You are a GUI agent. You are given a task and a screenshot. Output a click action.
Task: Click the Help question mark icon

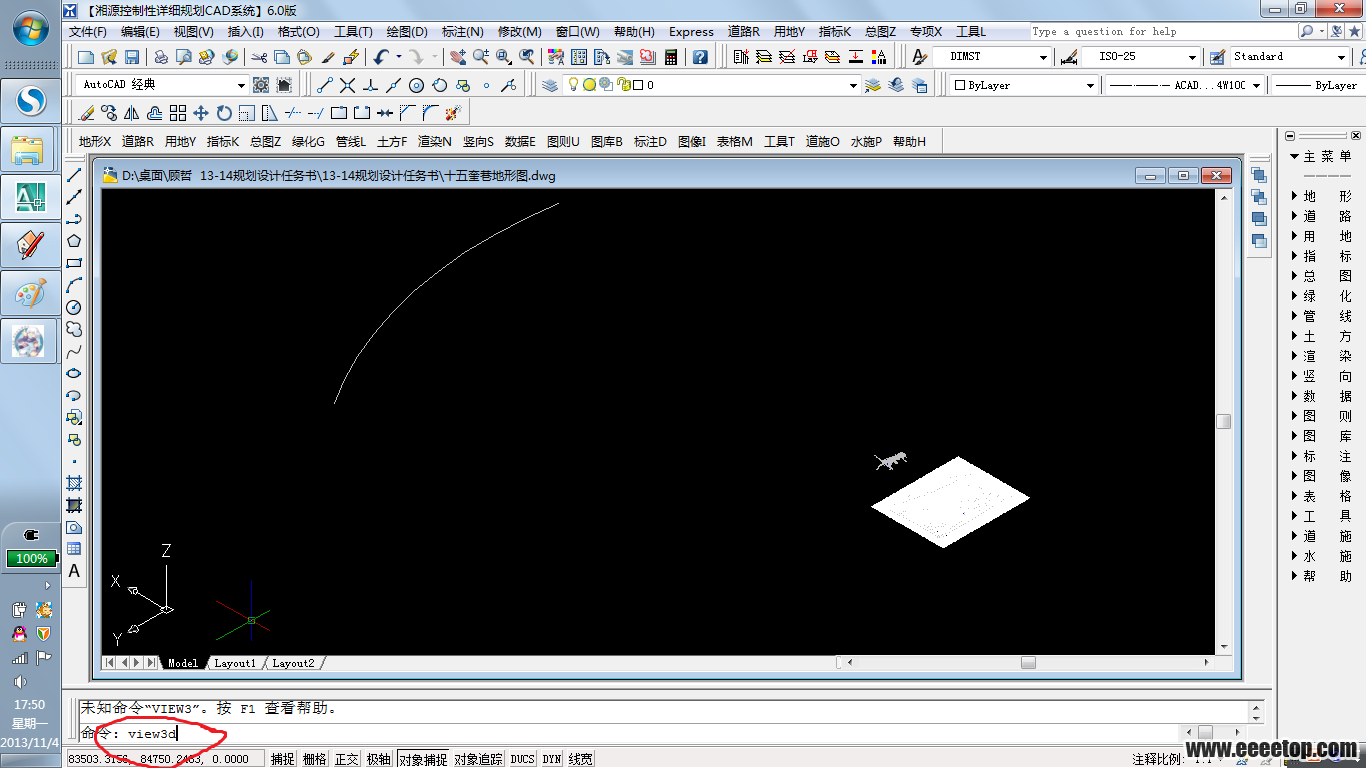(x=701, y=57)
